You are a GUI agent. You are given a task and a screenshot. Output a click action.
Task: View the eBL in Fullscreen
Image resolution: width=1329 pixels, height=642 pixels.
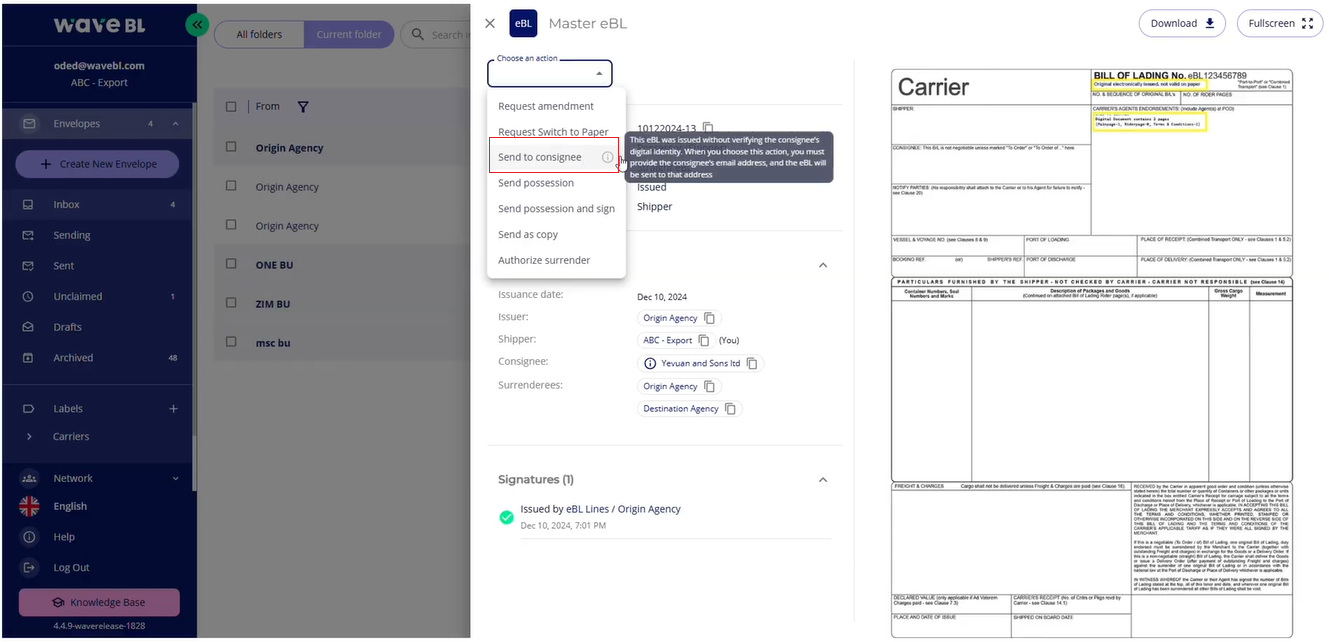(1280, 23)
